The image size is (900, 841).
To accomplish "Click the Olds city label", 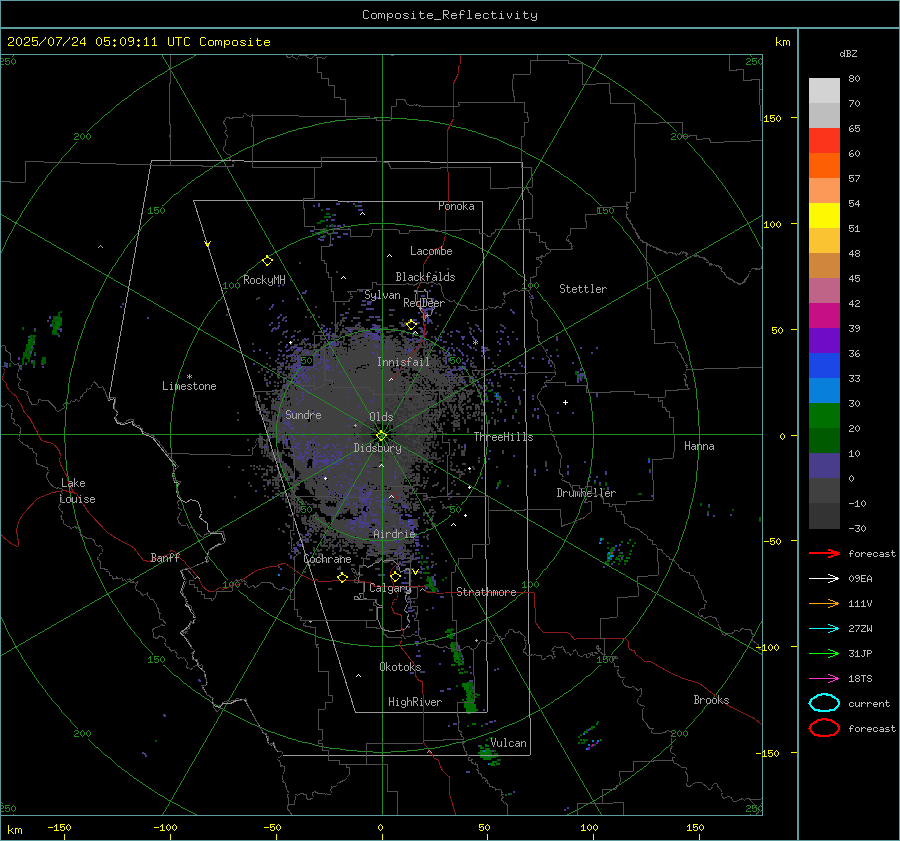I will click(381, 417).
